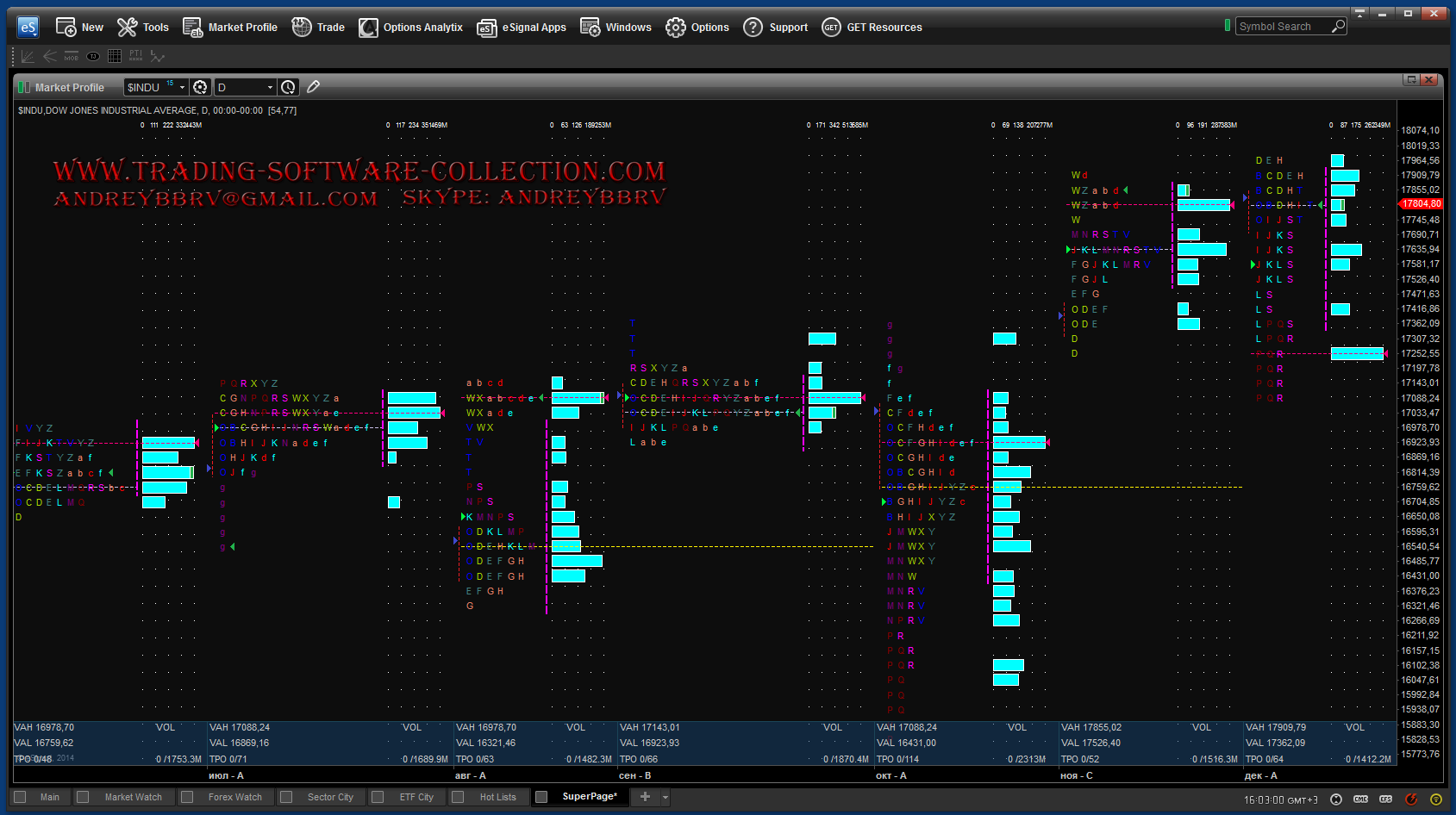Screen dimensions: 1456x815
Task: Toggle the checkbox on the Forex Watch tab
Action: pos(187,797)
